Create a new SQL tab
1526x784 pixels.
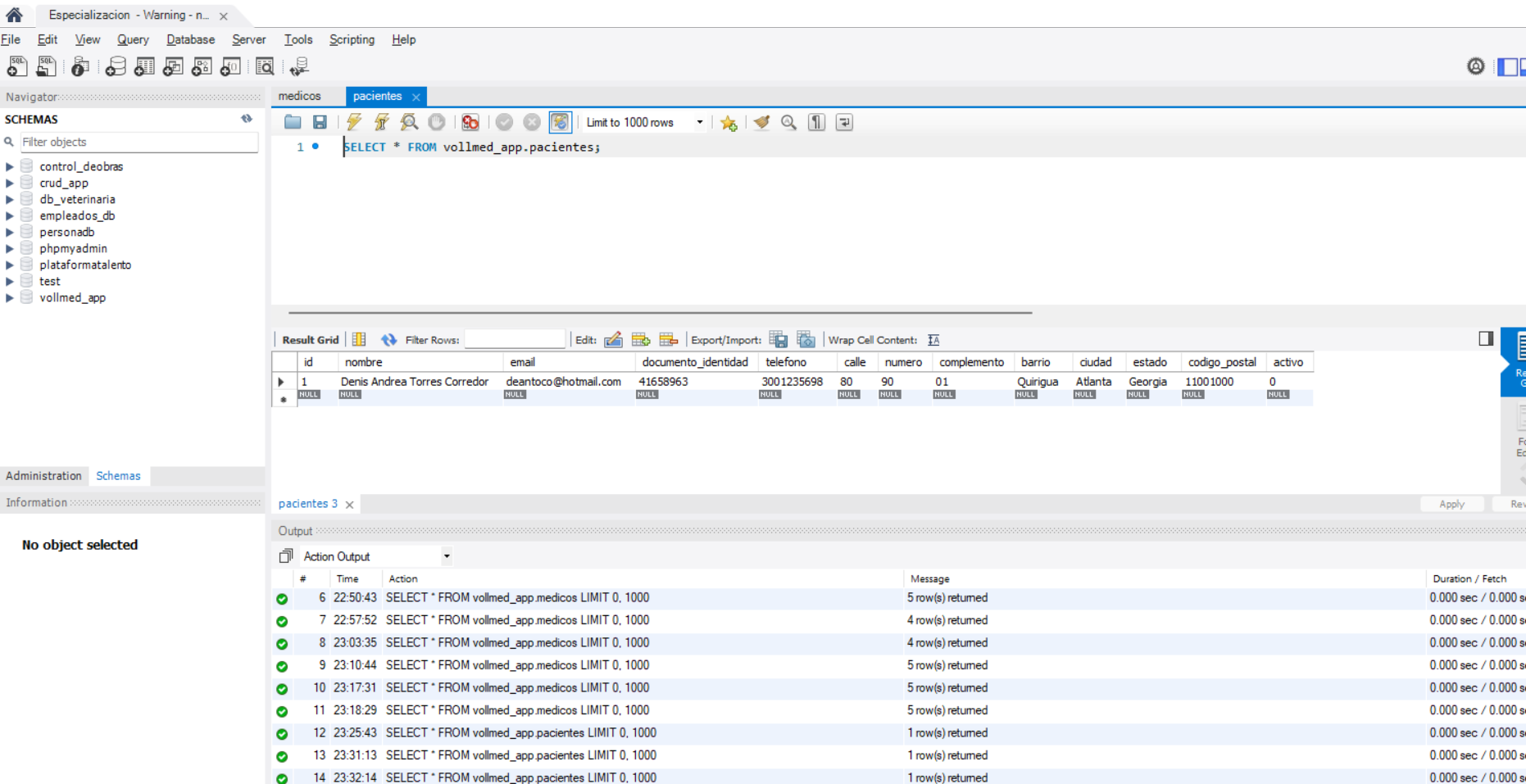[17, 66]
